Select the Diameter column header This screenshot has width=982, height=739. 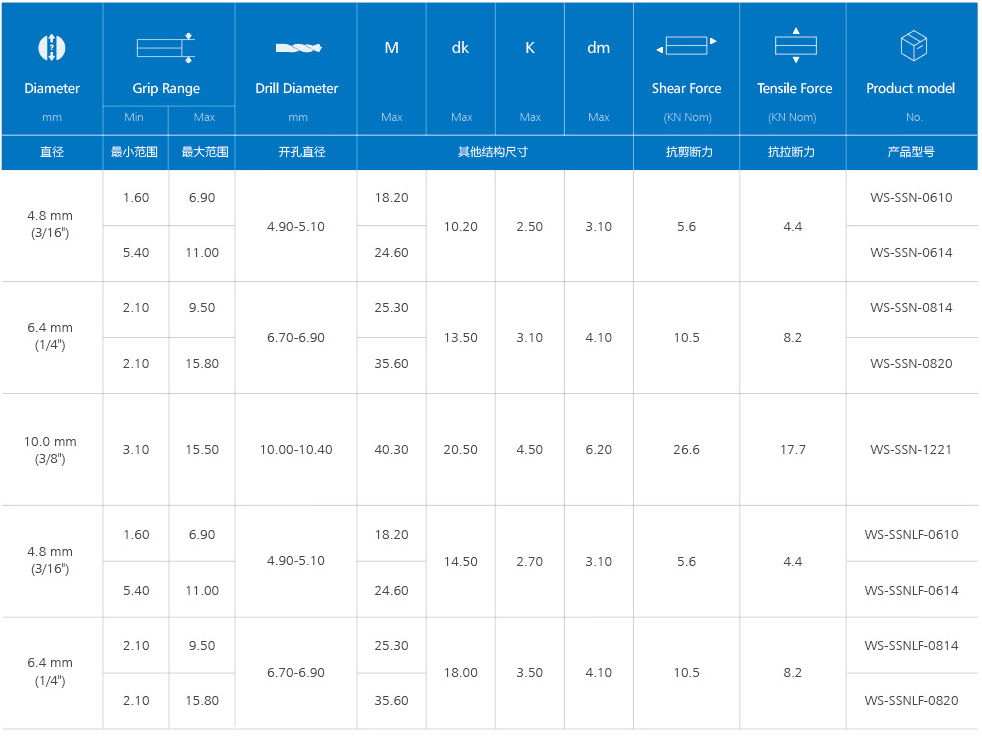tap(51, 88)
